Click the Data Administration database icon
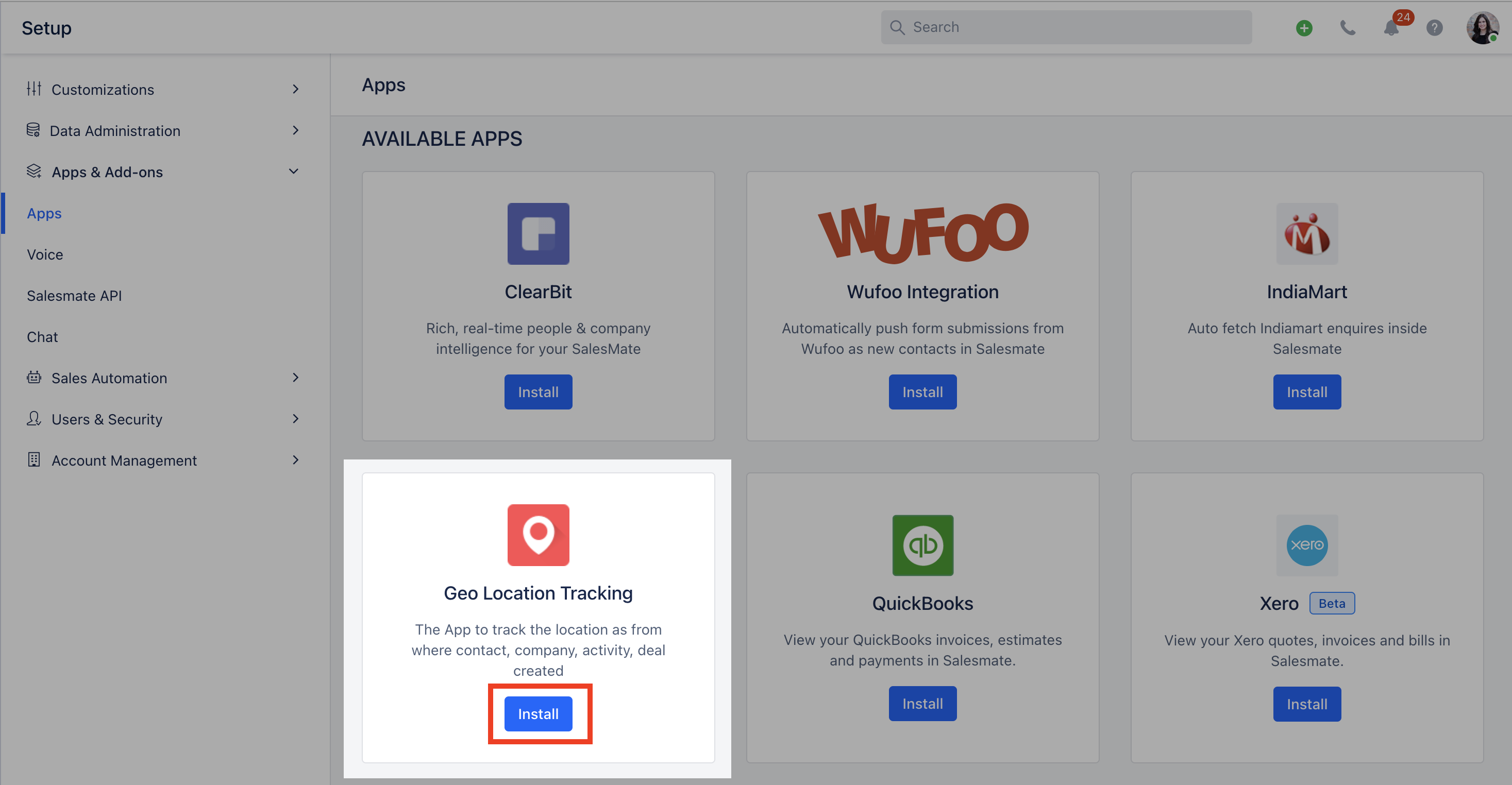The height and width of the screenshot is (785, 1512). click(x=33, y=130)
